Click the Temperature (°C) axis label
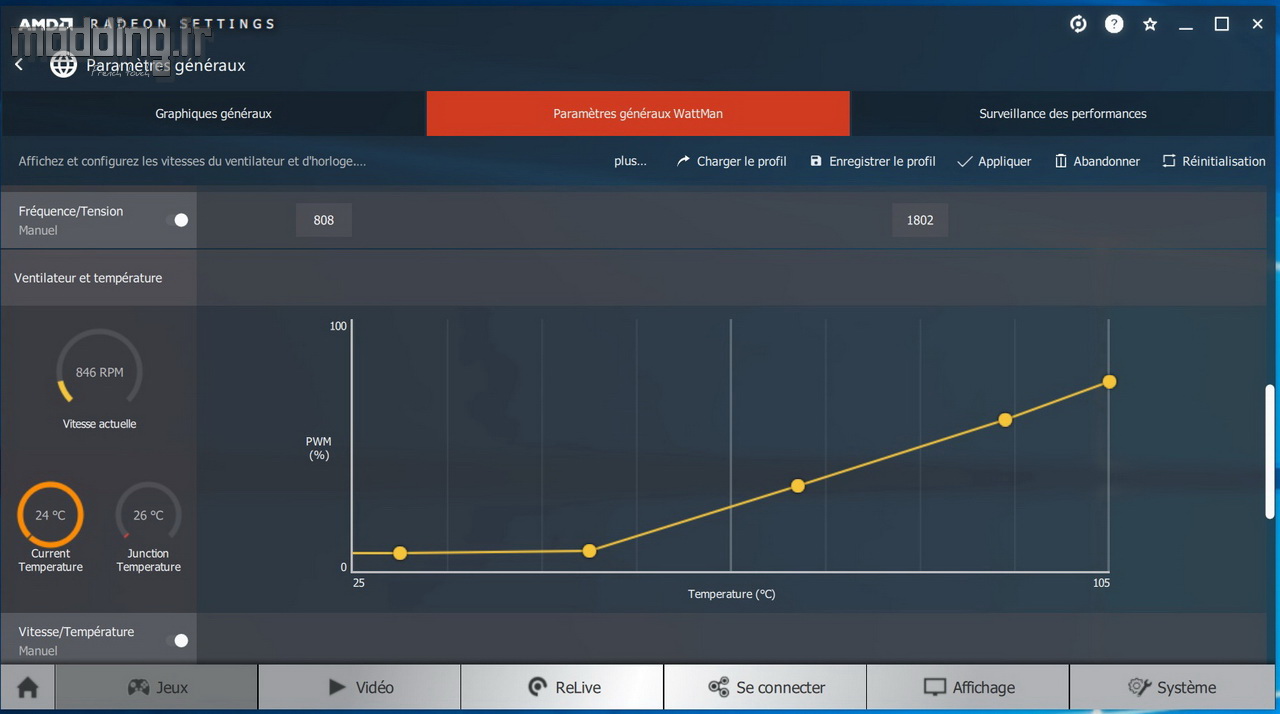 point(731,594)
